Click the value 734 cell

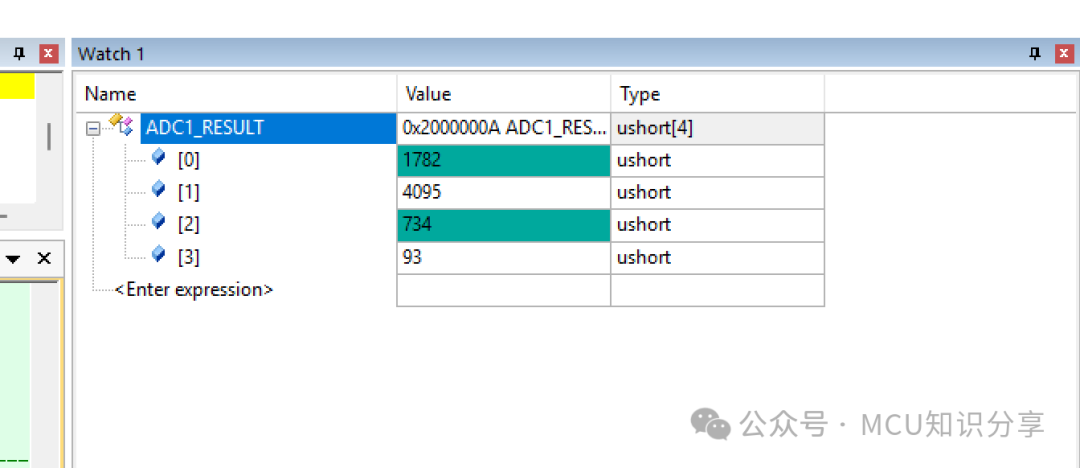click(503, 225)
